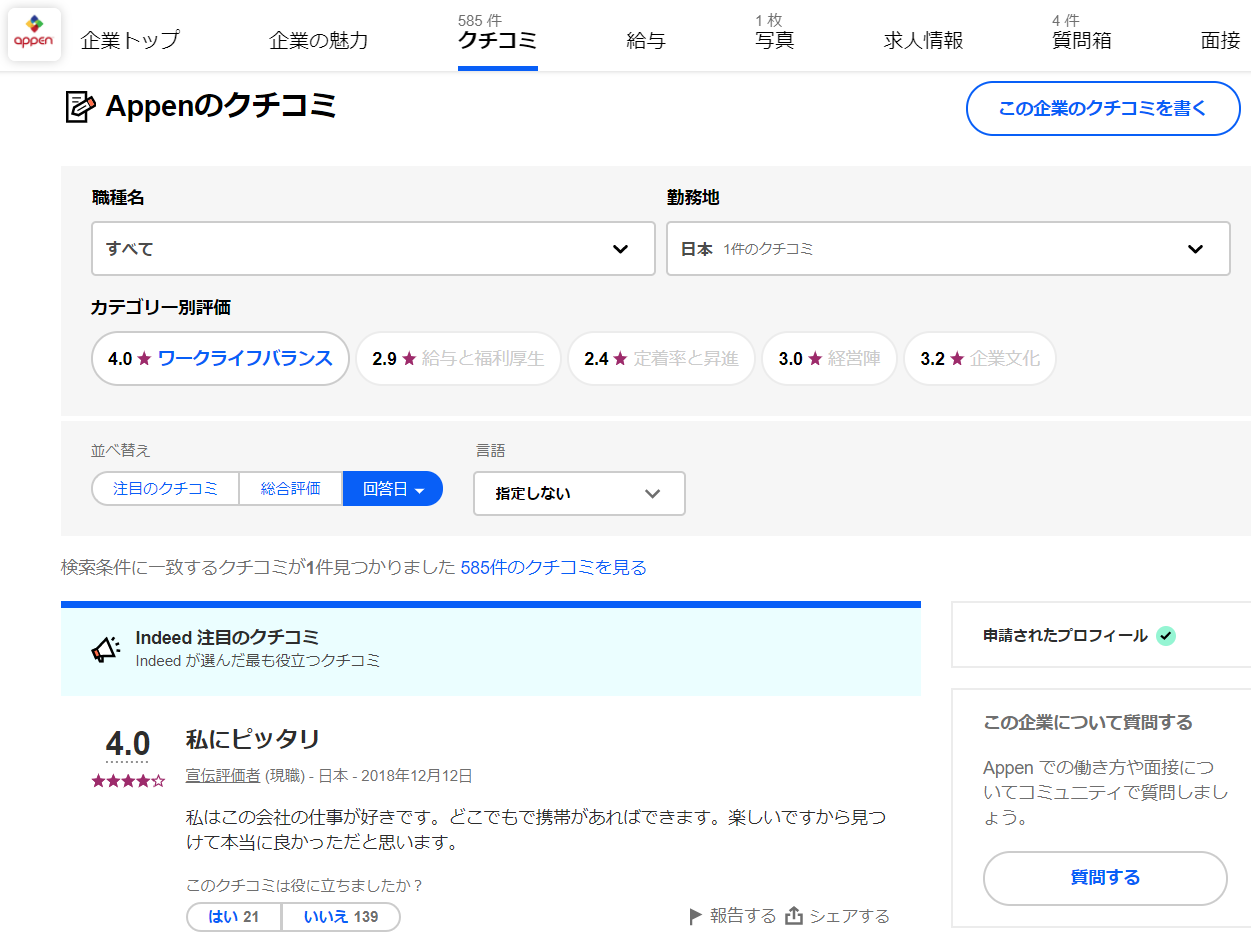The height and width of the screenshot is (939, 1251).
Task: Vote いいえ on the review
Action: click(341, 917)
